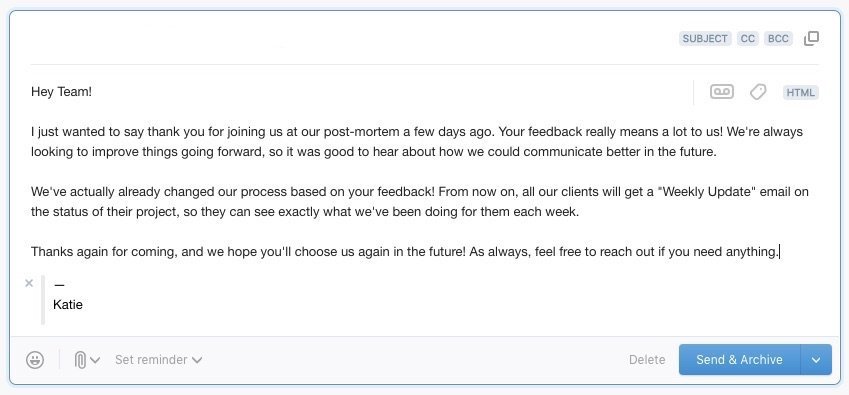Open saved replies icon
Screen dimensions: 849x395
(x=722, y=92)
